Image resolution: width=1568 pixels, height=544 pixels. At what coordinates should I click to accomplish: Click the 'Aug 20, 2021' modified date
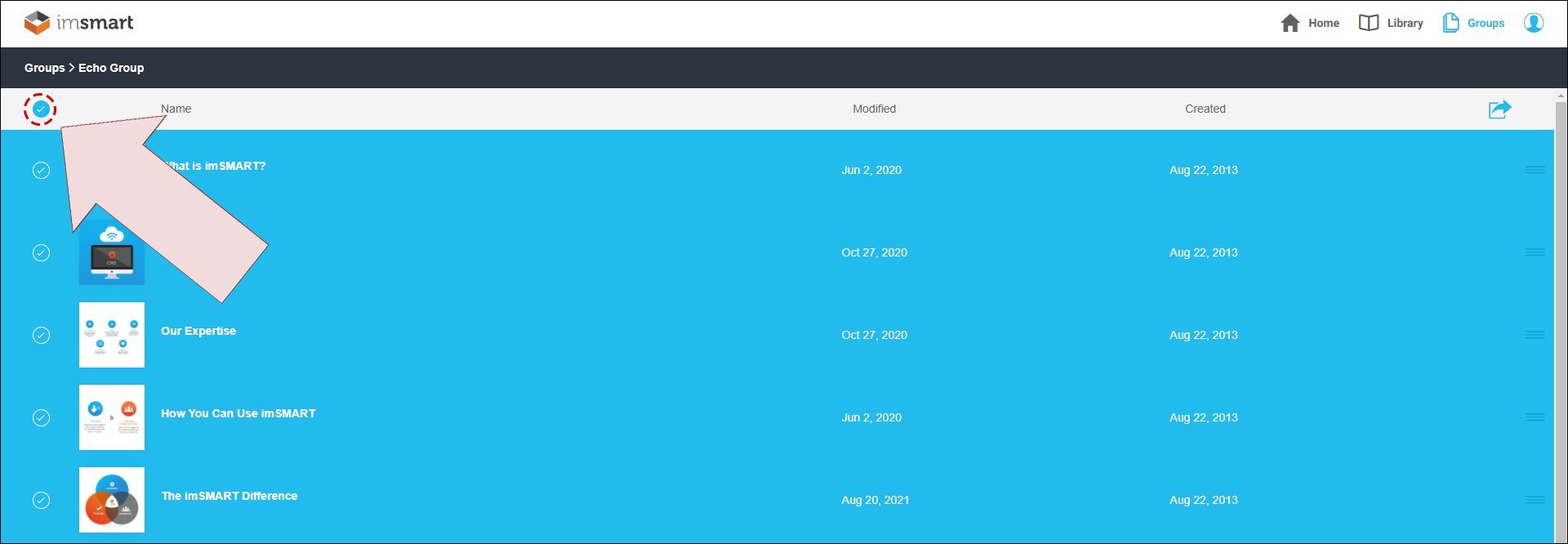click(875, 500)
